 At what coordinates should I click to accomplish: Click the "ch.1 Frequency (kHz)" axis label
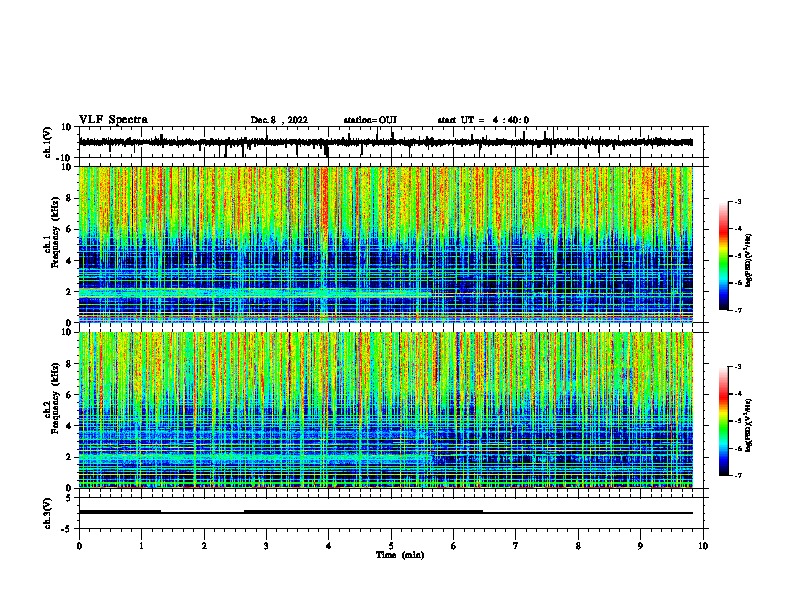52,233
